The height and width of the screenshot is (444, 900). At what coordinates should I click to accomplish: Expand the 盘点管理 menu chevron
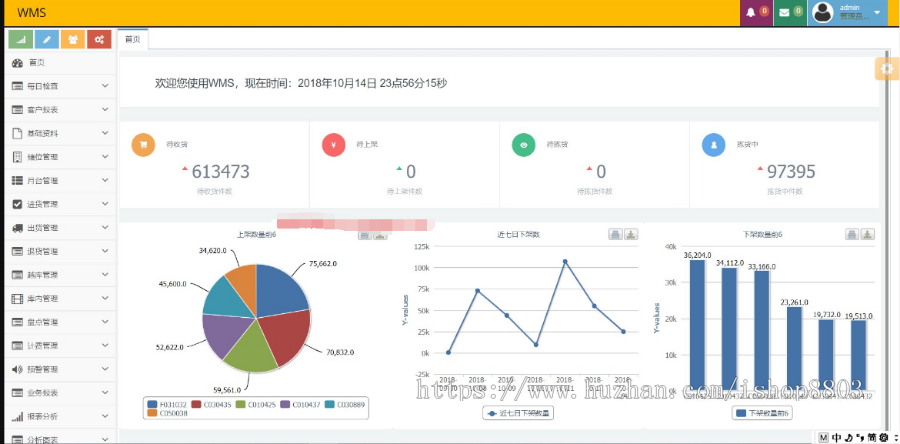(x=105, y=321)
